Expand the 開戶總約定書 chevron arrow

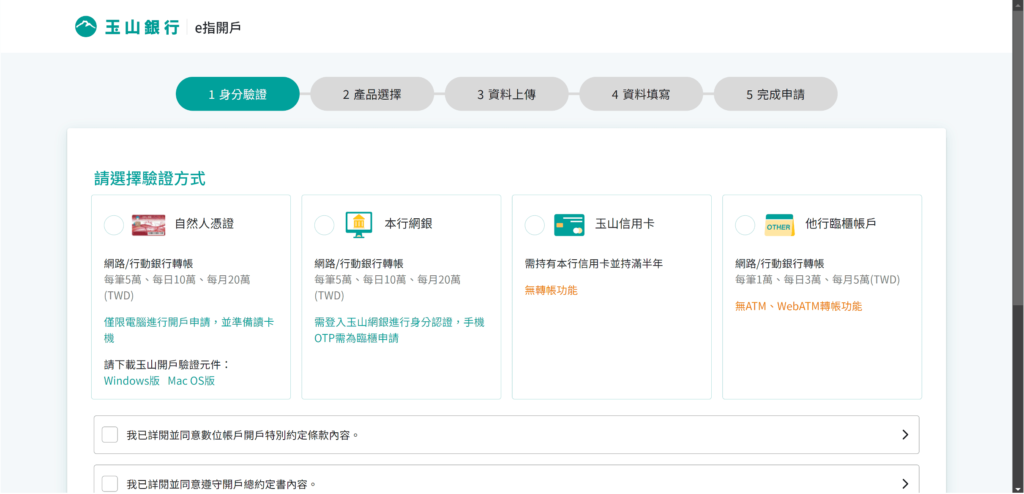pyautogui.click(x=904, y=484)
